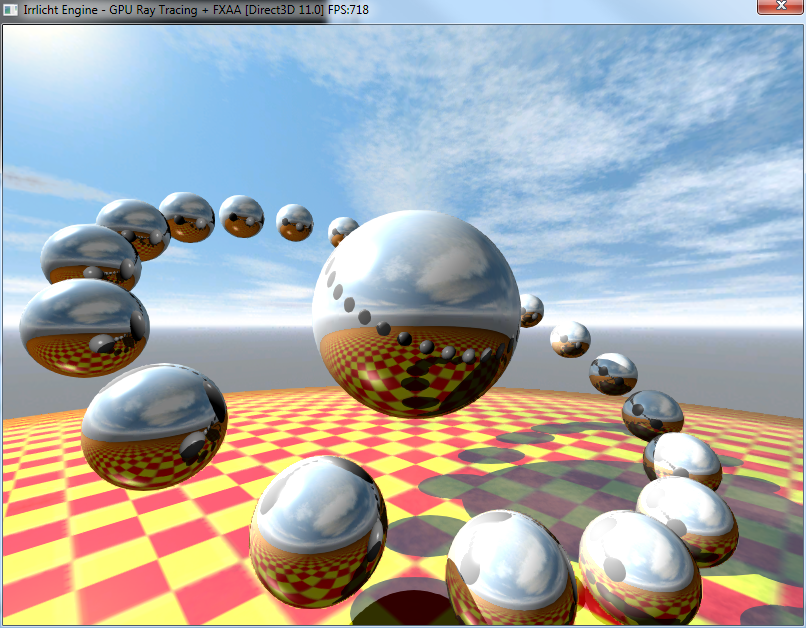The width and height of the screenshot is (806, 628).
Task: Click the Direct3D 11.0 label in the title
Action: pyautogui.click(x=283, y=10)
